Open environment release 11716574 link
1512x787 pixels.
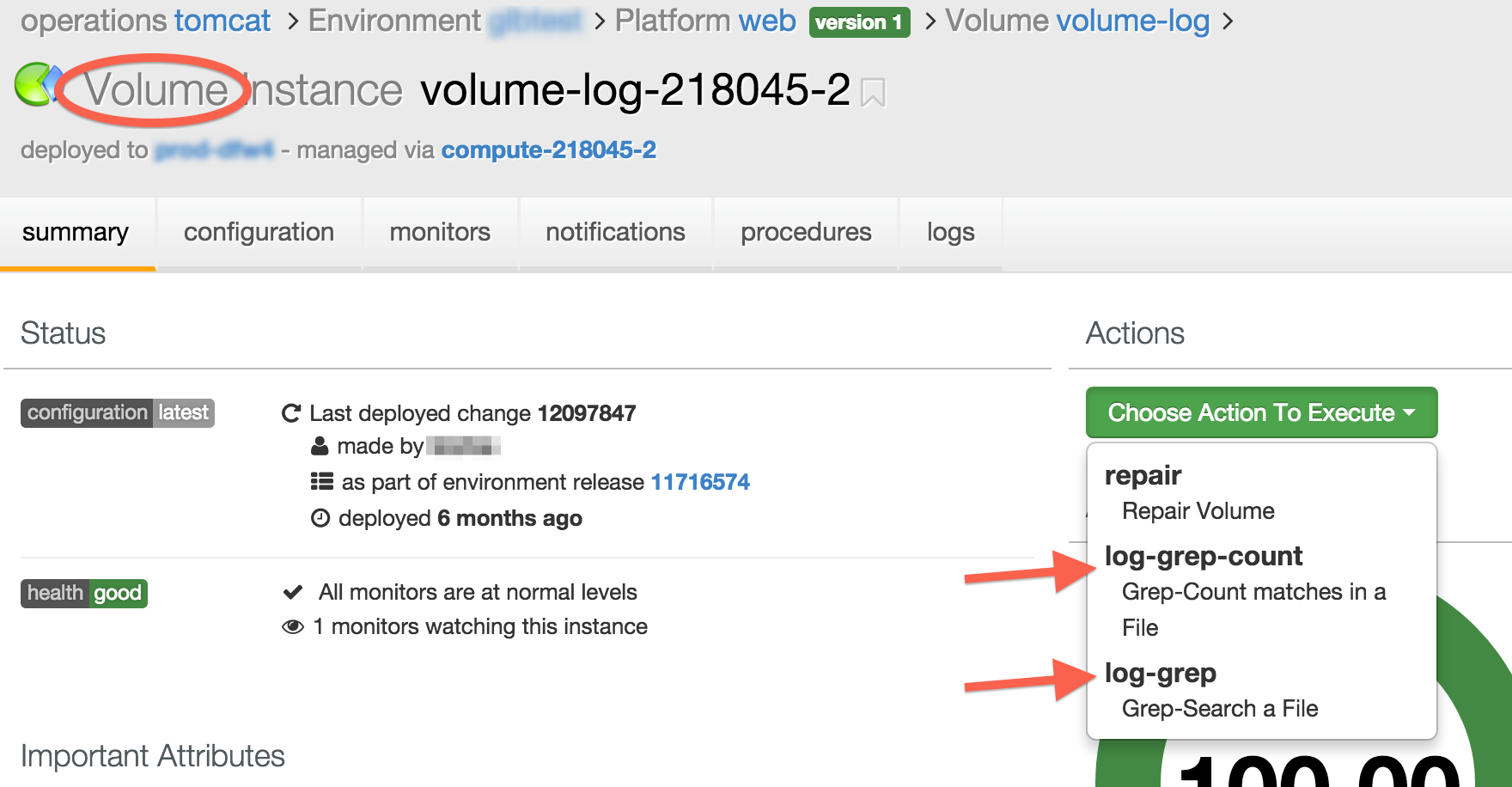pyautogui.click(x=700, y=482)
